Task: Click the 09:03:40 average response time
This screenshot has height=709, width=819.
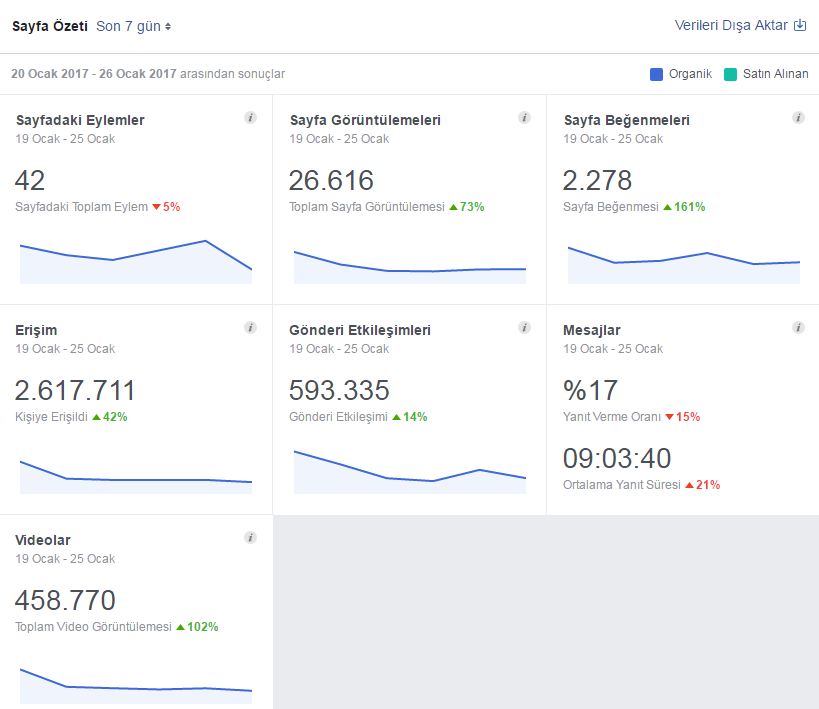Action: (x=617, y=459)
